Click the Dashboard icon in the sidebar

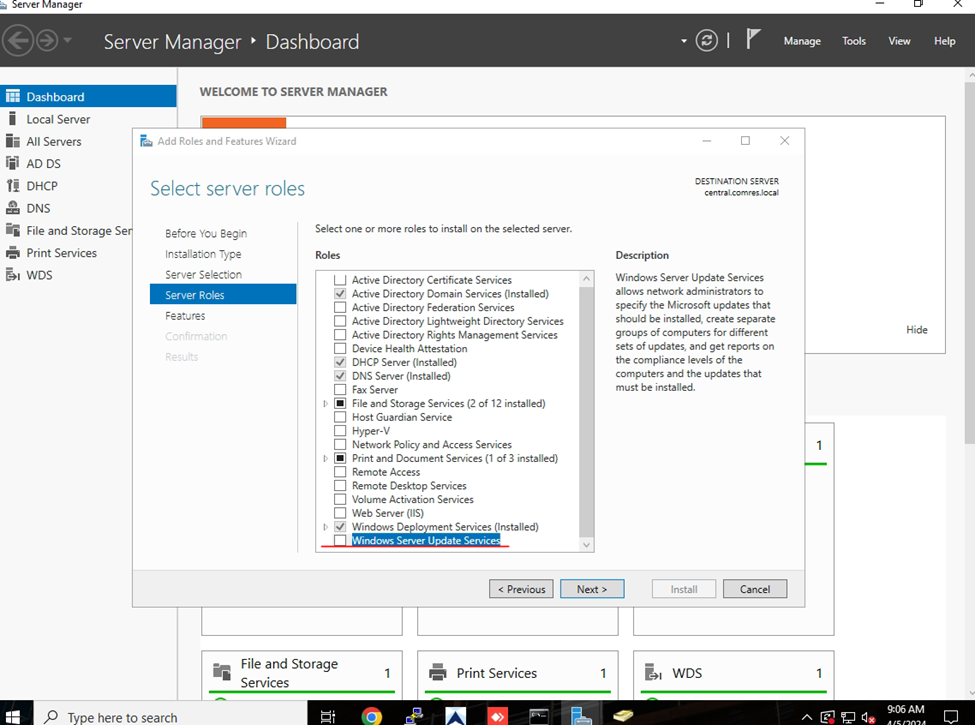[13, 97]
